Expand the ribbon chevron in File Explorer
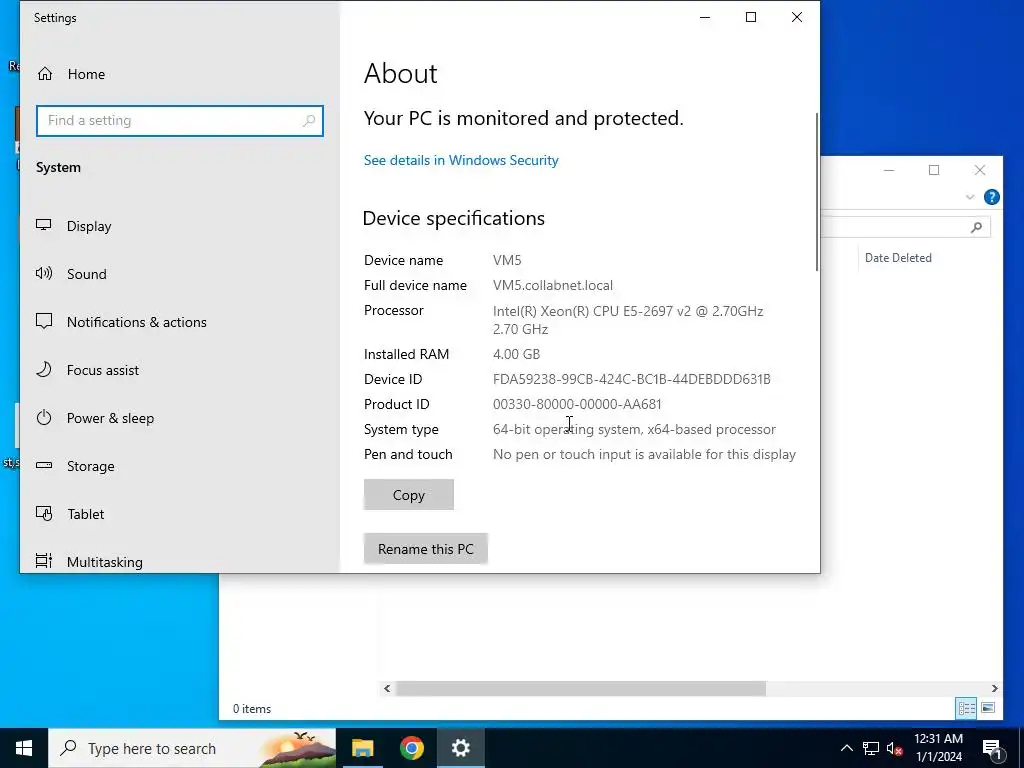This screenshot has width=1024, height=768. click(970, 197)
